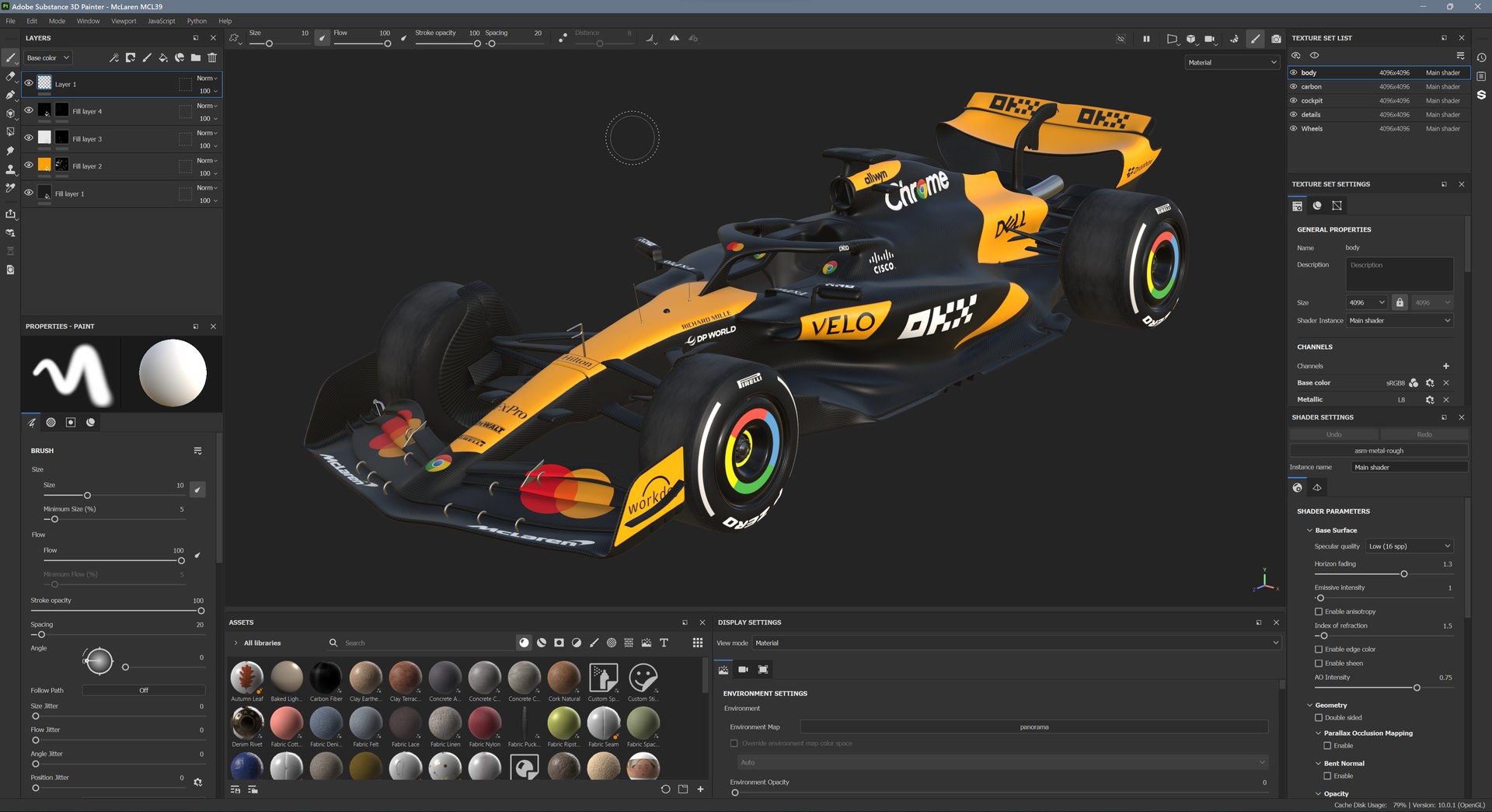This screenshot has width=1492, height=812.
Task: Enable the anisotropy checkbox
Action: click(x=1319, y=612)
